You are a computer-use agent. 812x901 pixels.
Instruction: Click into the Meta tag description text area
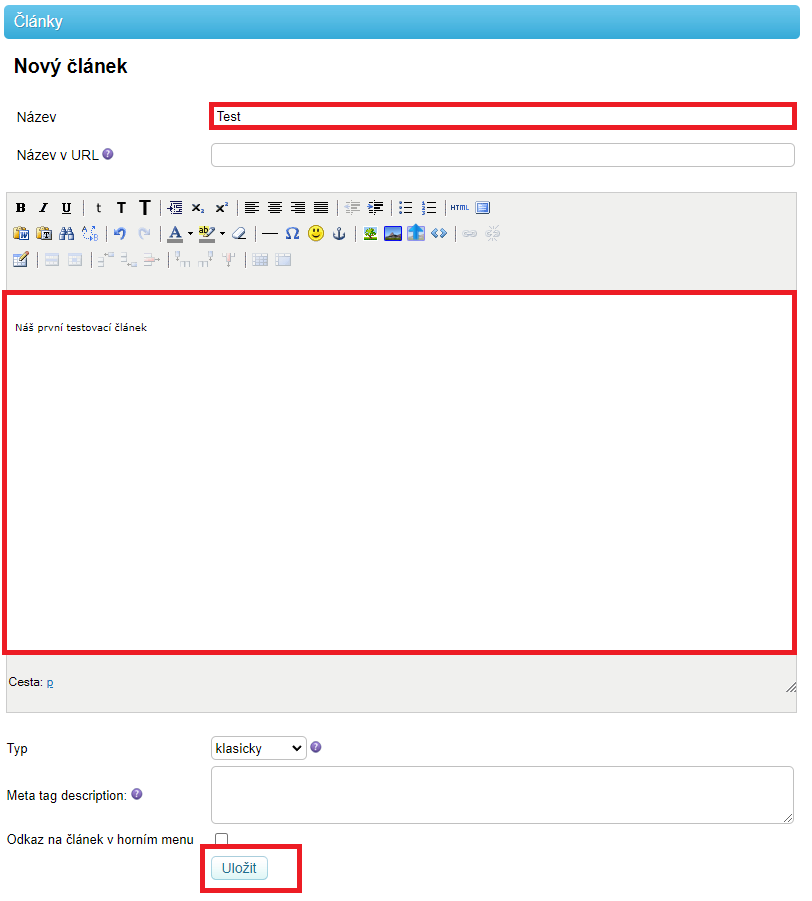point(502,795)
